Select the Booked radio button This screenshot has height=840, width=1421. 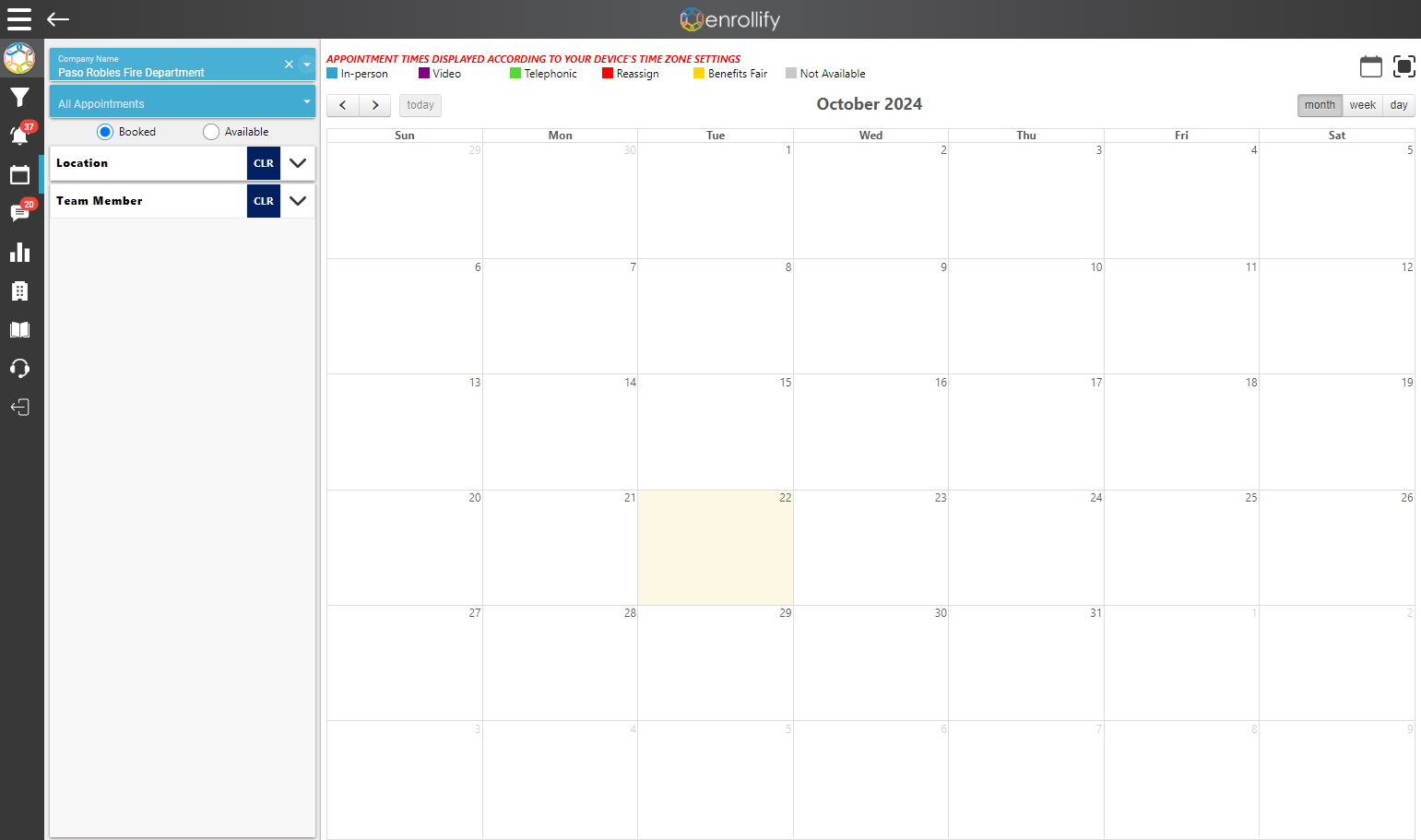coord(105,132)
